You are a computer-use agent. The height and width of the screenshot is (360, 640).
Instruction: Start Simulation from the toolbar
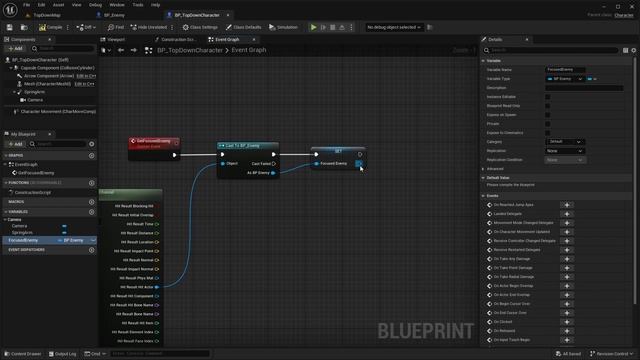click(283, 27)
